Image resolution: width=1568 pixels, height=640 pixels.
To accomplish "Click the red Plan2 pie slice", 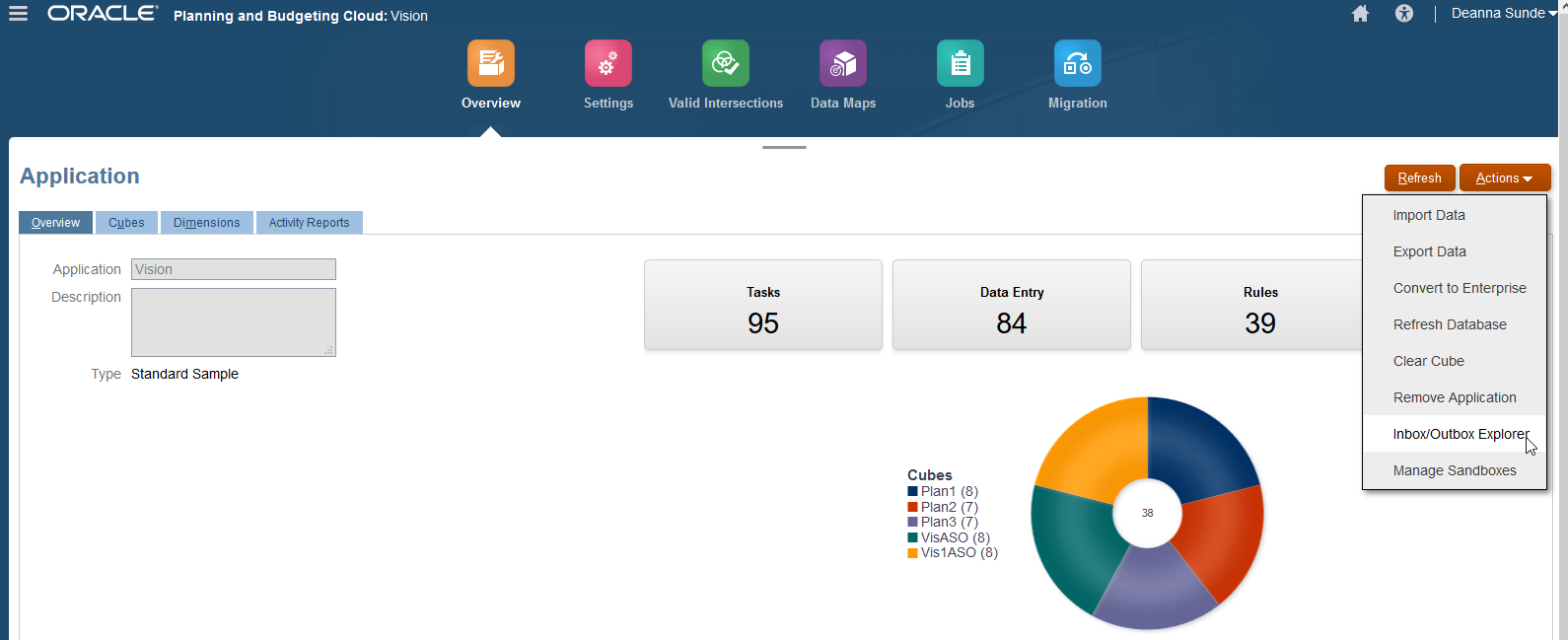I will click(1219, 544).
